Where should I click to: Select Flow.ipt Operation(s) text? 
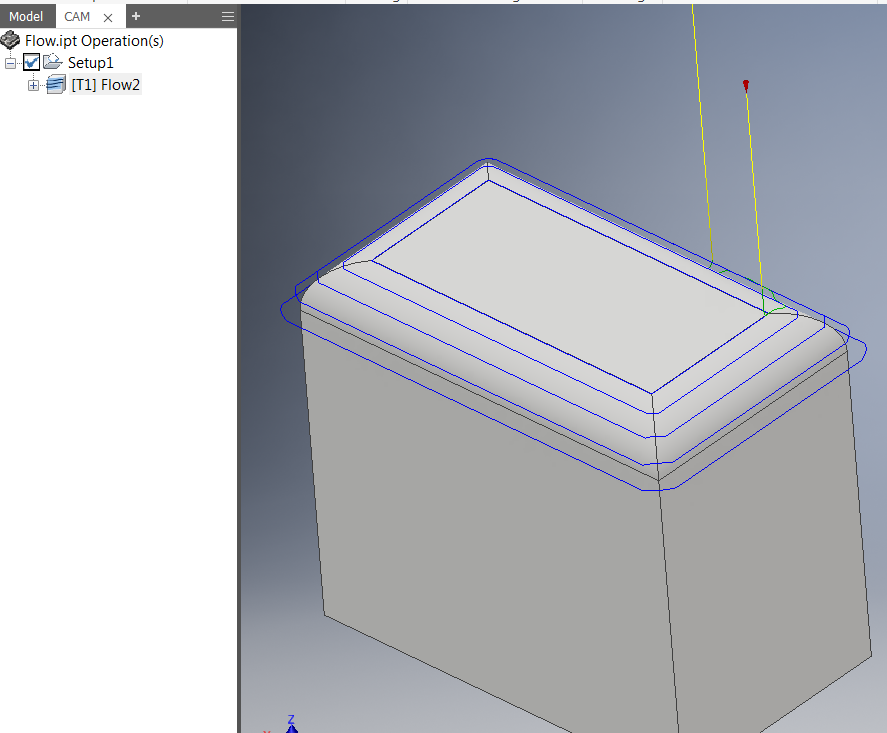click(x=94, y=41)
